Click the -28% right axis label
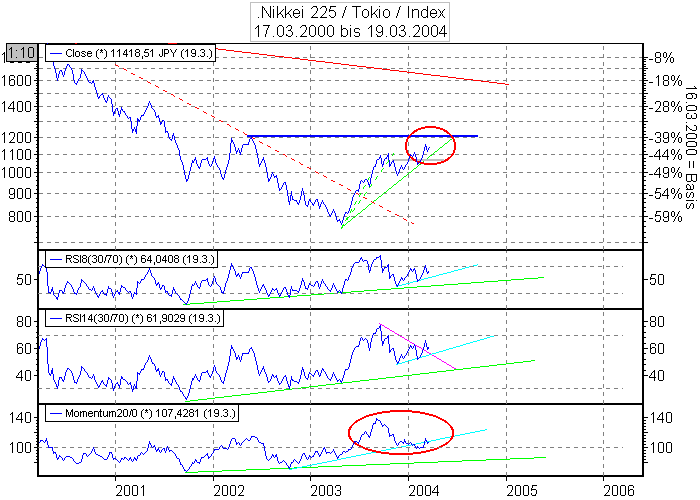Viewport: 700px width, 500px height. click(664, 107)
